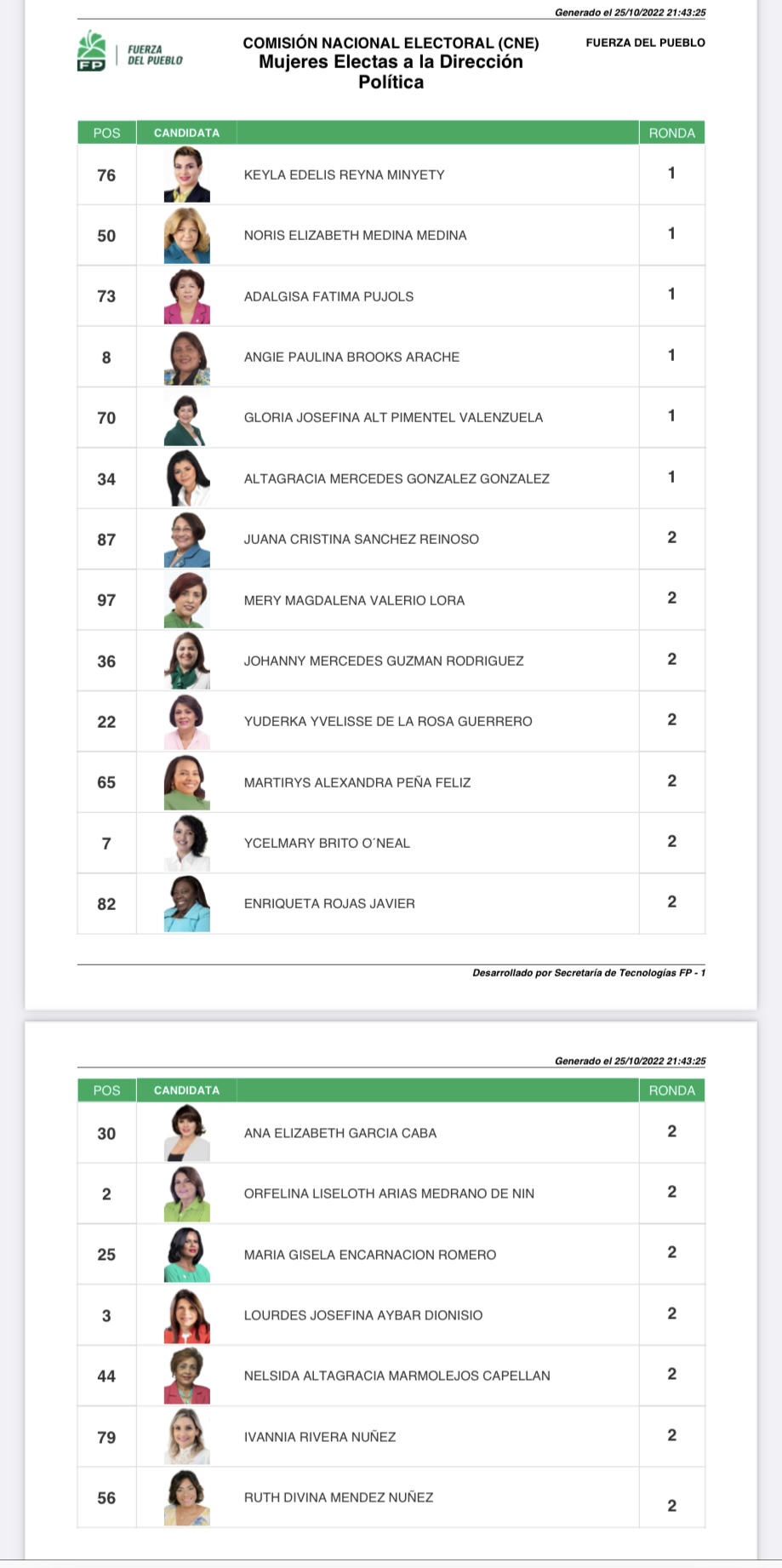The width and height of the screenshot is (782, 1568).
Task: Select Adalgisa Fatima Pujols candidate name
Action: (x=328, y=296)
